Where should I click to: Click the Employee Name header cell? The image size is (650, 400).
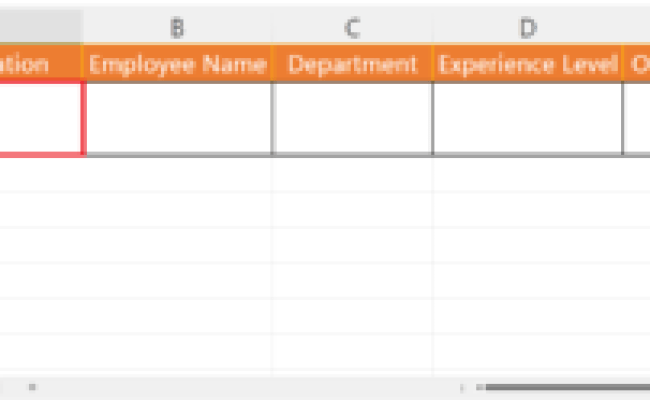[177, 63]
